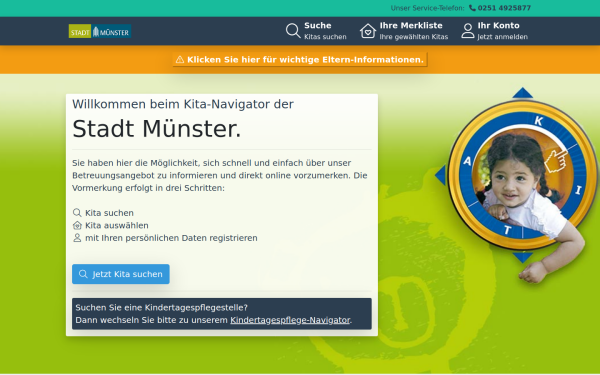
Task: Click the house icon beside Kita auswählen
Action: coord(77,225)
